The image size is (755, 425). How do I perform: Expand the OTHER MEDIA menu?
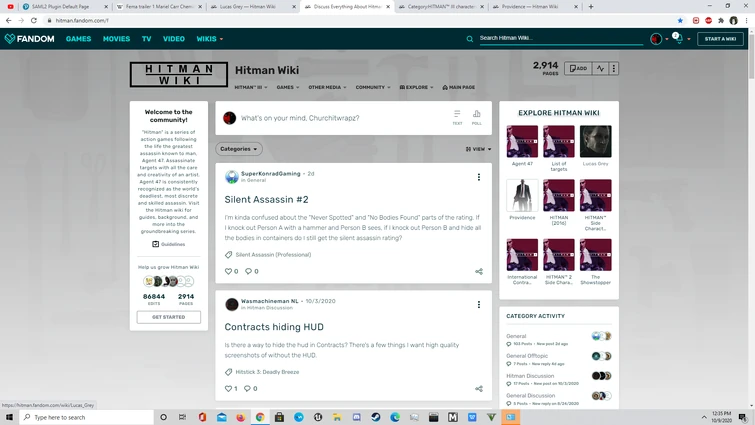(x=327, y=88)
